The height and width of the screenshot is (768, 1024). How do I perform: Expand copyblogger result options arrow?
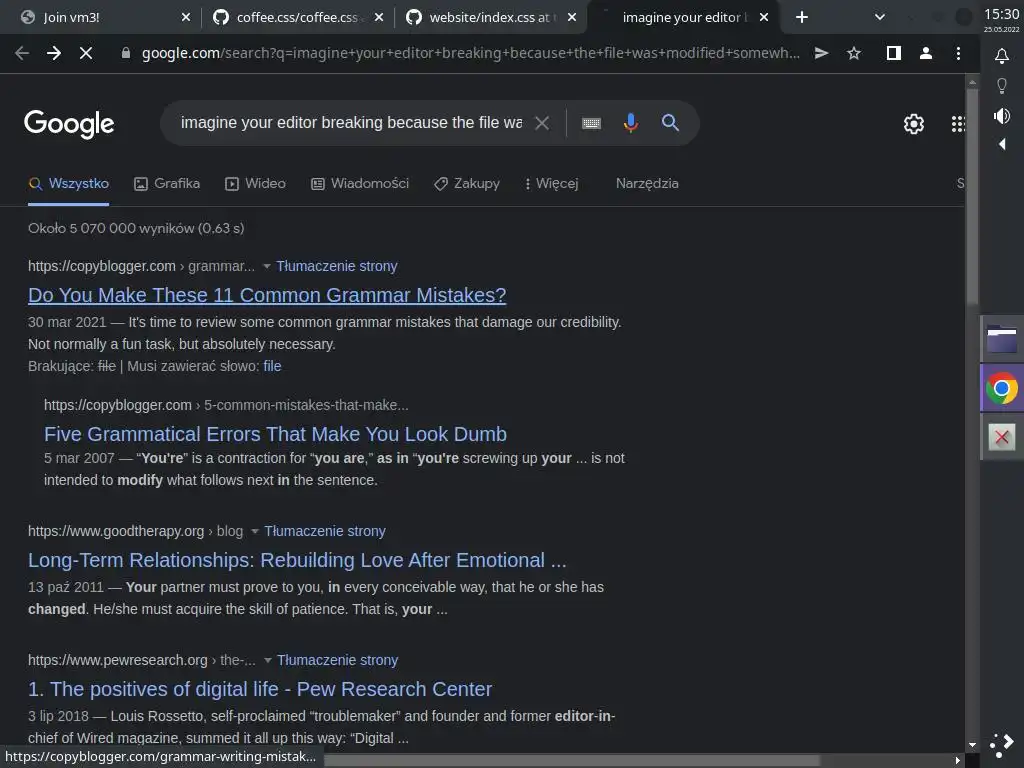point(266,266)
